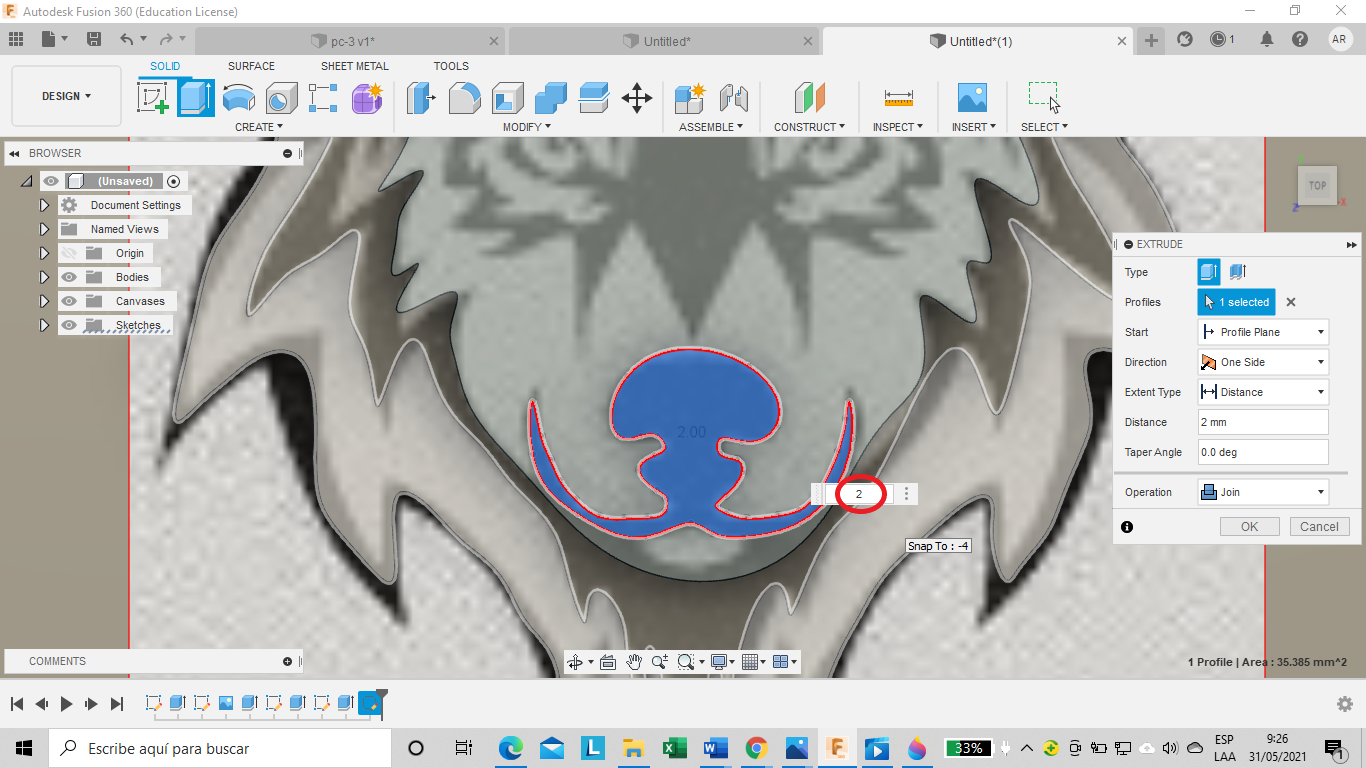Select the Rectangular Pattern tool
1366x768 pixels.
tap(323, 98)
